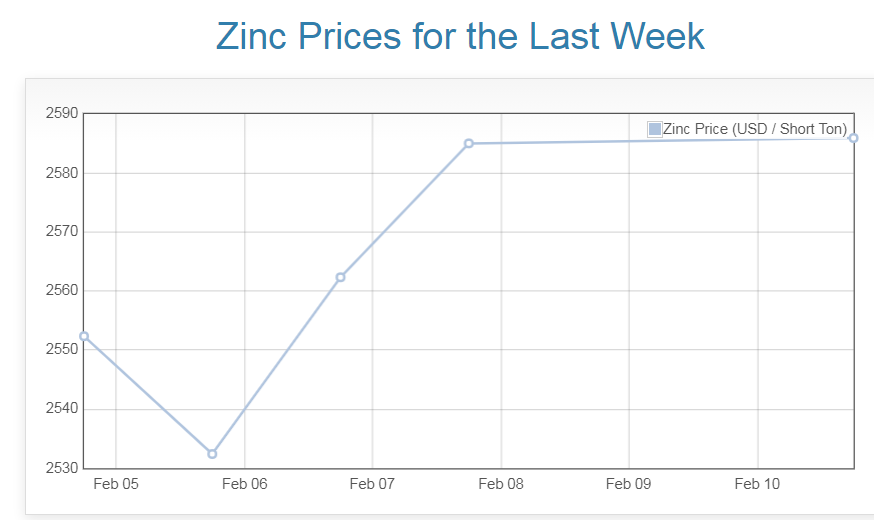Click the Feb 08 x-axis label

tap(501, 485)
